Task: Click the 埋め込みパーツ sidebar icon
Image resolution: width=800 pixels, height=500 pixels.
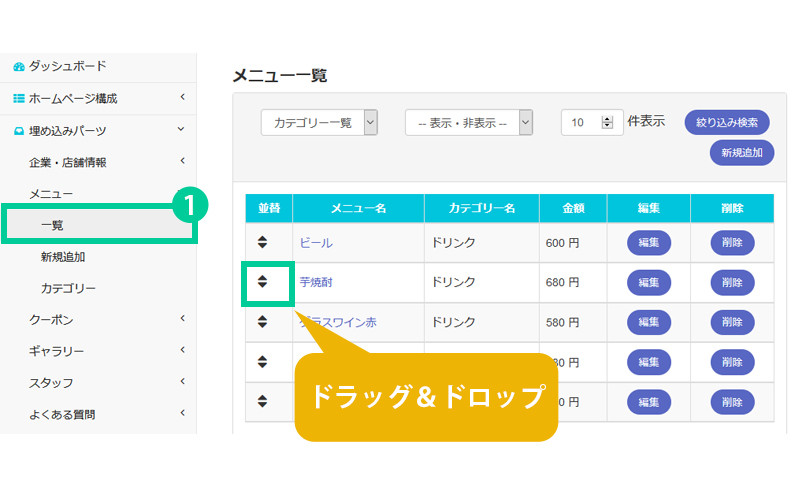Action: [18, 131]
